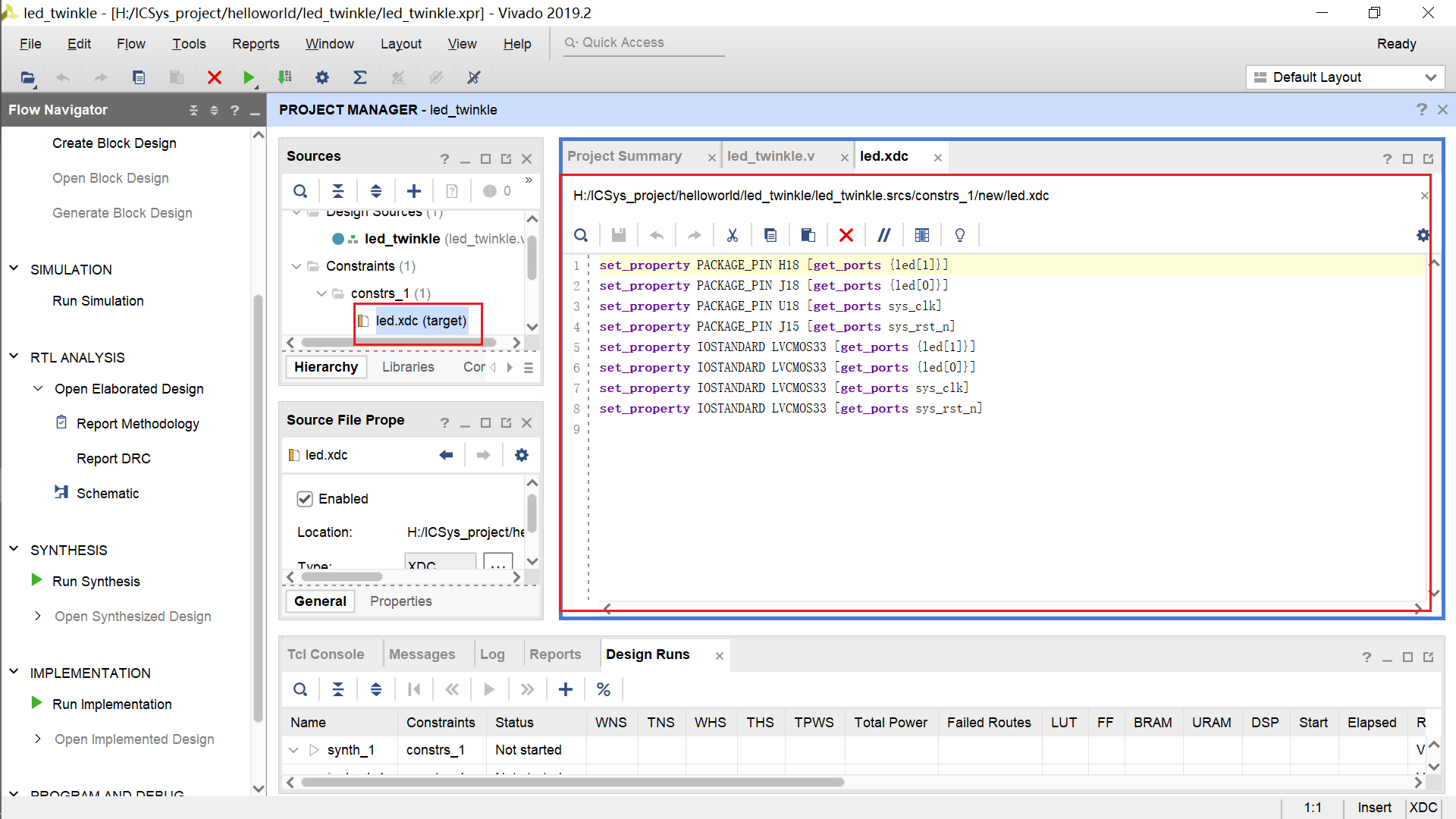Open the editor settings gear icon
This screenshot has width=1456, height=819.
click(1423, 235)
